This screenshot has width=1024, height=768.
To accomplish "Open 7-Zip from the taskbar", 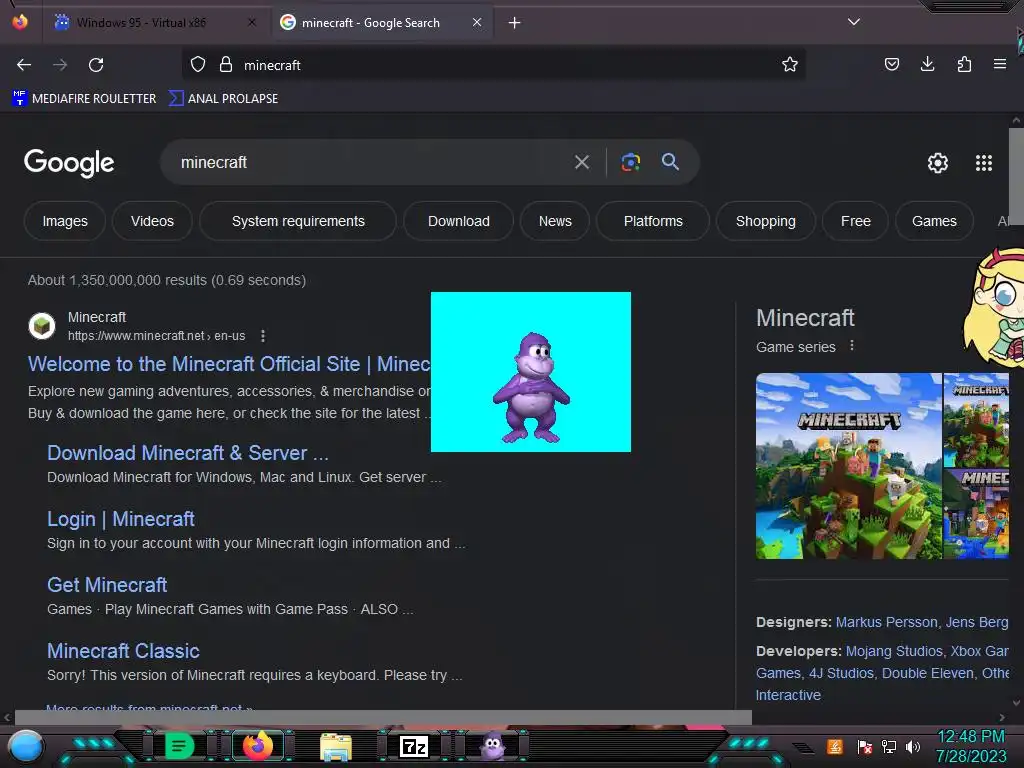I will (x=414, y=746).
